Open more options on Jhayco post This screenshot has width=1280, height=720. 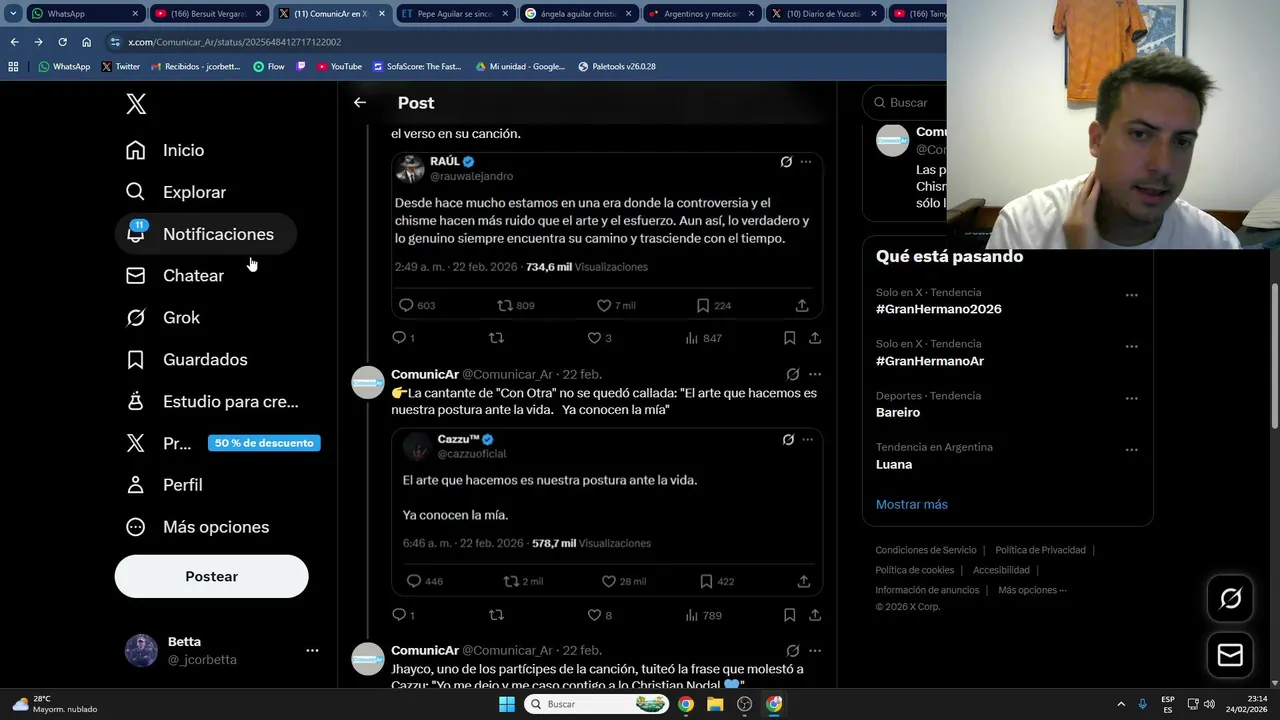pyautogui.click(x=814, y=650)
